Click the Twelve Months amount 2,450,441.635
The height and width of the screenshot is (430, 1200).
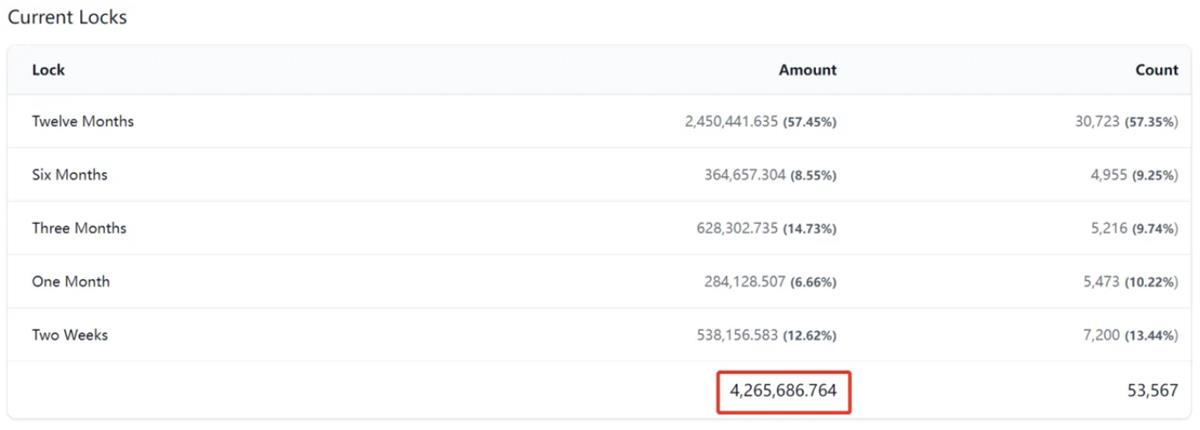[732, 121]
